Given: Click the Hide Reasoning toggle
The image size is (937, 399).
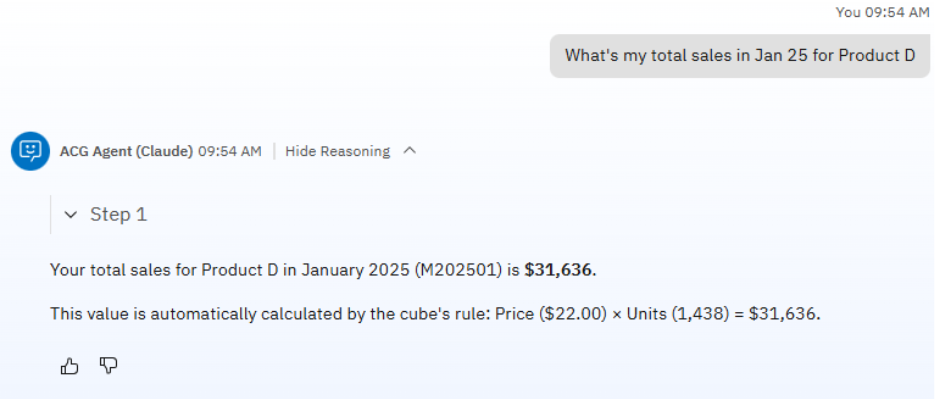Looking at the screenshot, I should coord(337,152).
